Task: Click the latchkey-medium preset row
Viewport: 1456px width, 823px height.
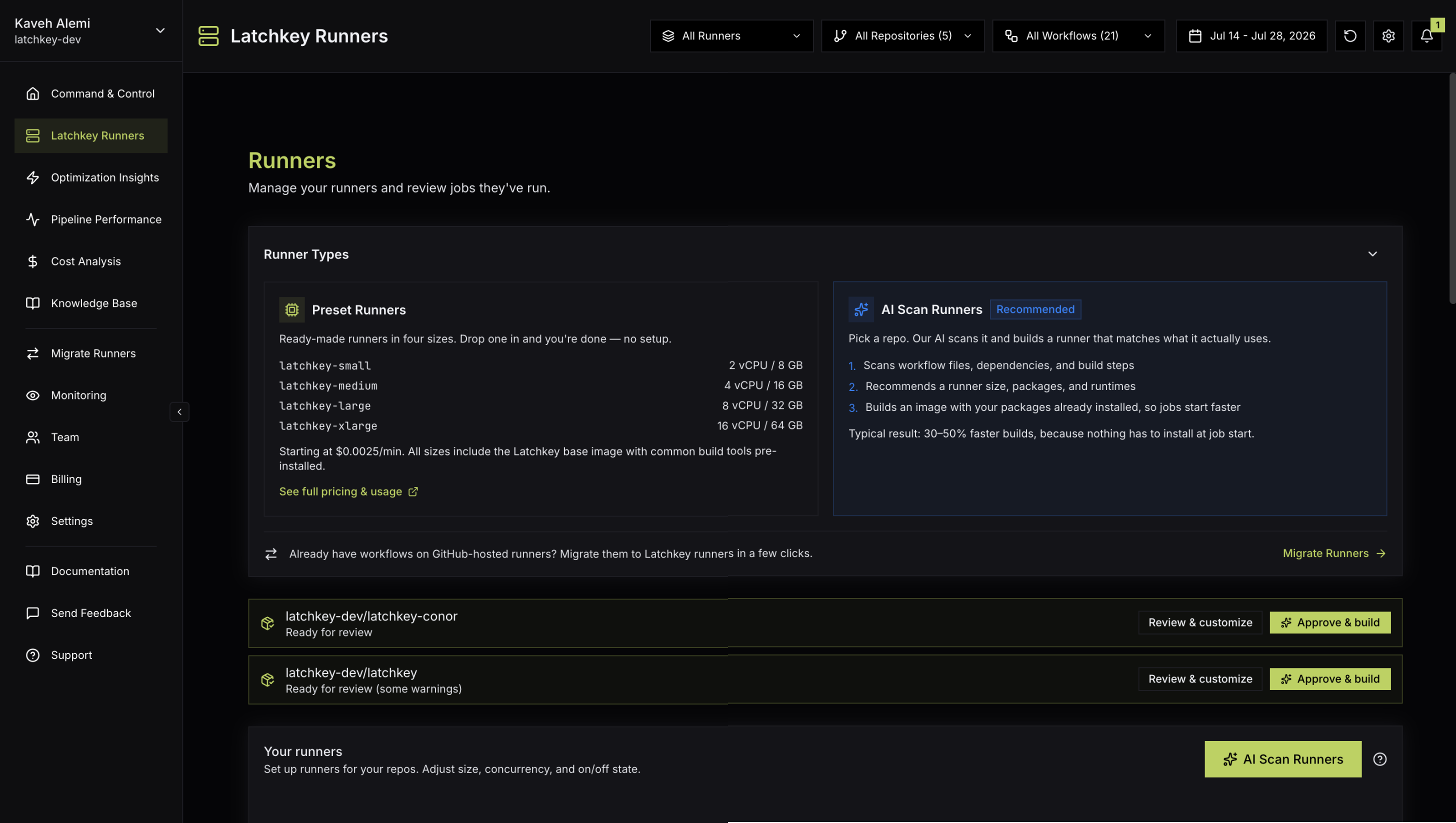Action: click(540, 385)
